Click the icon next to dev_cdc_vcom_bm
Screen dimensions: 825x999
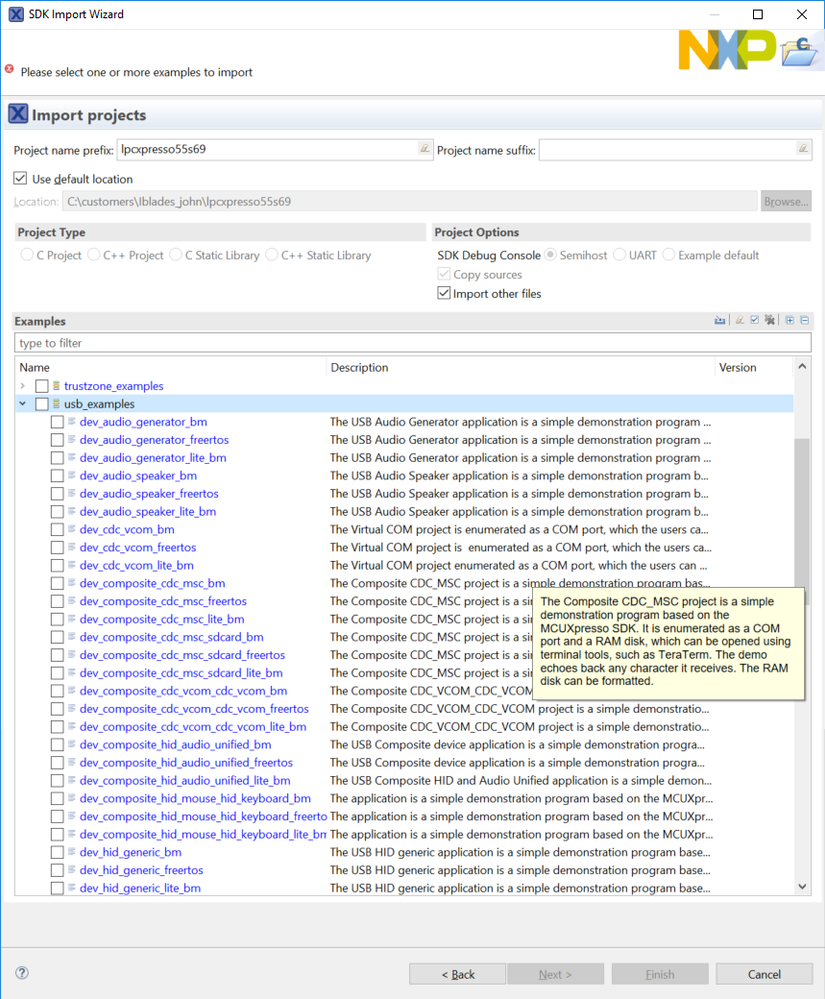coord(72,529)
